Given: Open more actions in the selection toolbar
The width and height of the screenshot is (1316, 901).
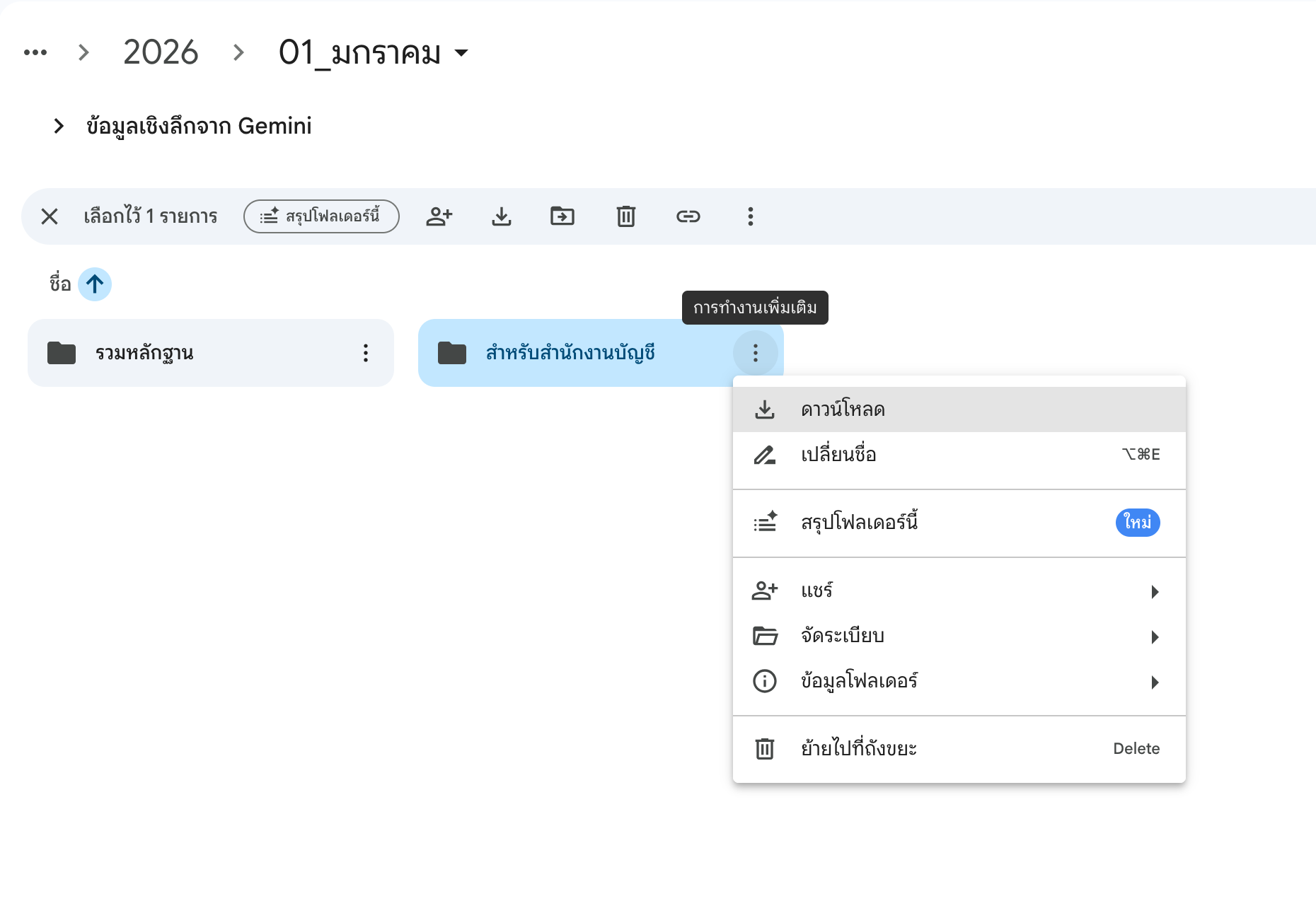Looking at the screenshot, I should click(750, 216).
